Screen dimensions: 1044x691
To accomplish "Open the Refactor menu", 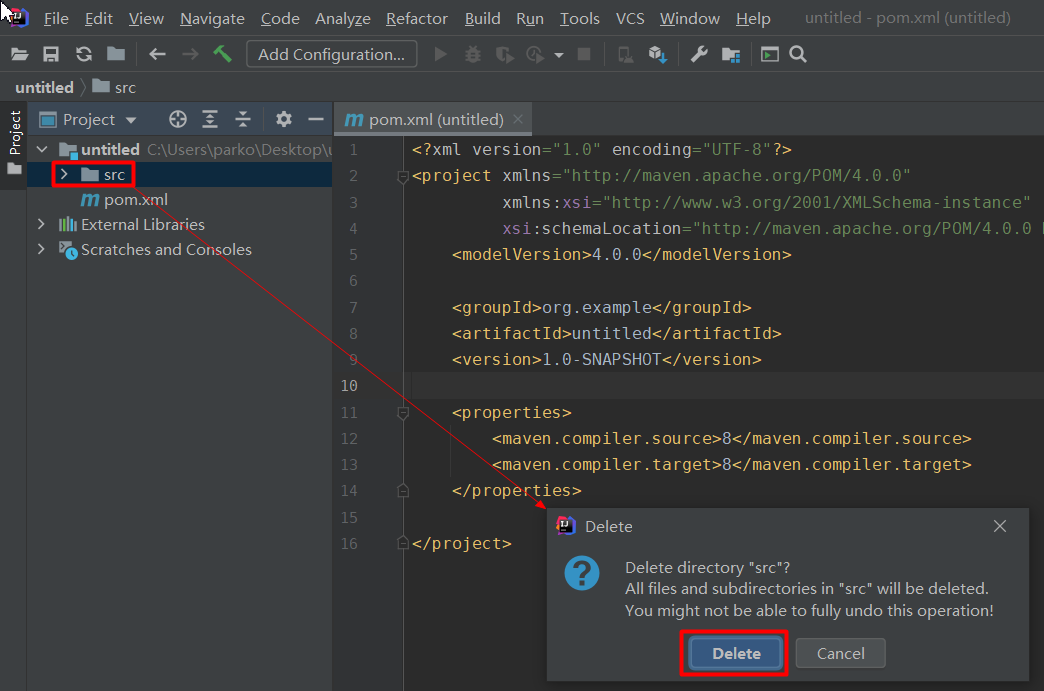I will (417, 19).
